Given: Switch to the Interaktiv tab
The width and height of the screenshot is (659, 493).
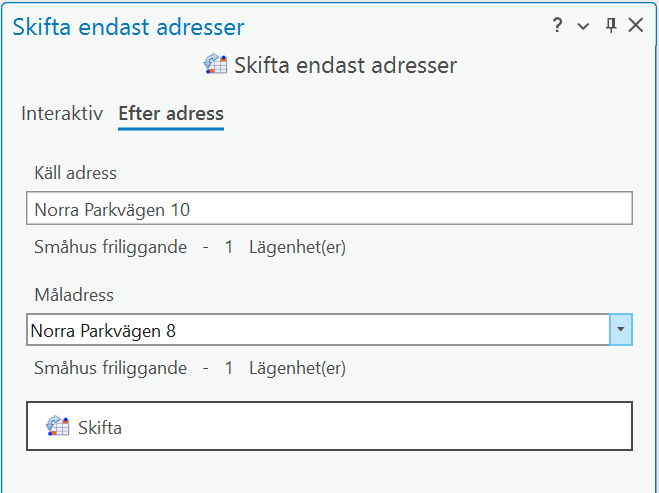Looking at the screenshot, I should [x=62, y=113].
